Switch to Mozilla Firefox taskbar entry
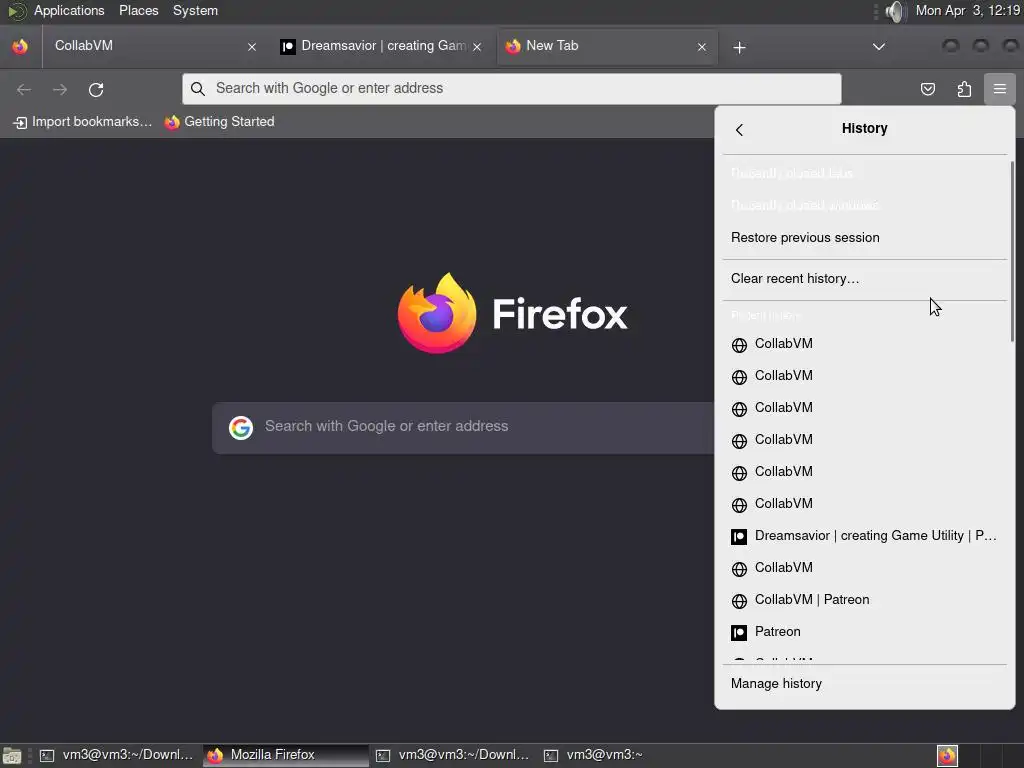 click(x=286, y=755)
